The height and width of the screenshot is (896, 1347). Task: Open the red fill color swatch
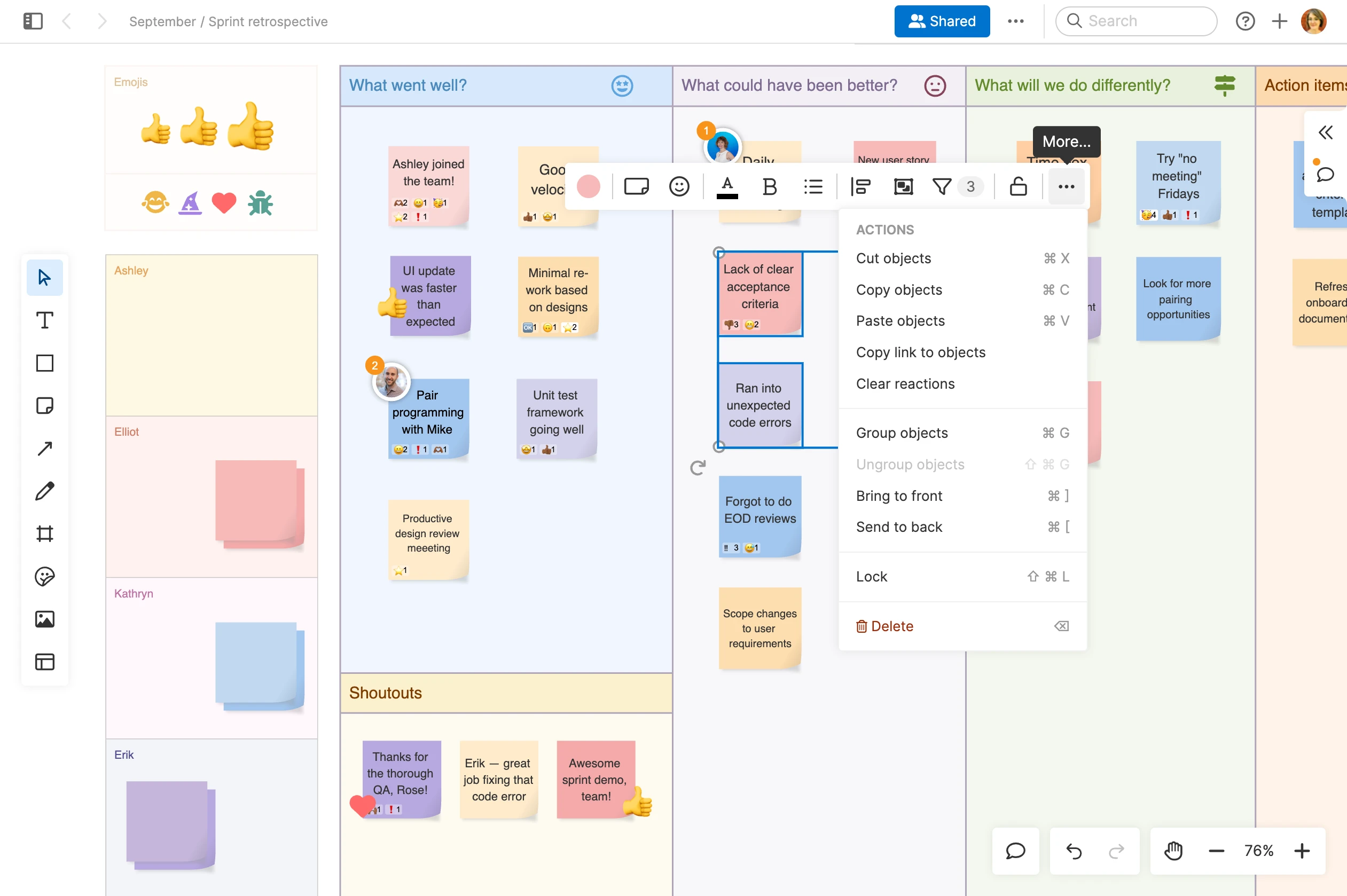click(x=588, y=186)
